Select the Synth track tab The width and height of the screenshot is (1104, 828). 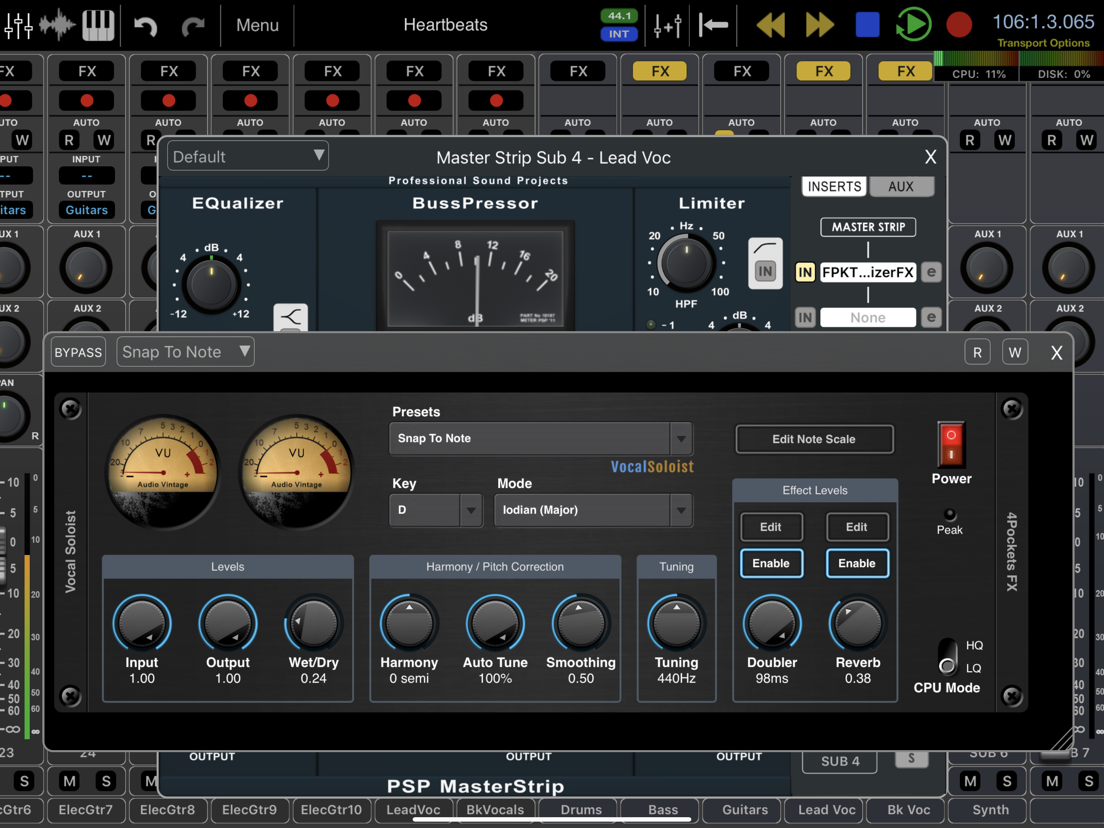[x=990, y=810]
